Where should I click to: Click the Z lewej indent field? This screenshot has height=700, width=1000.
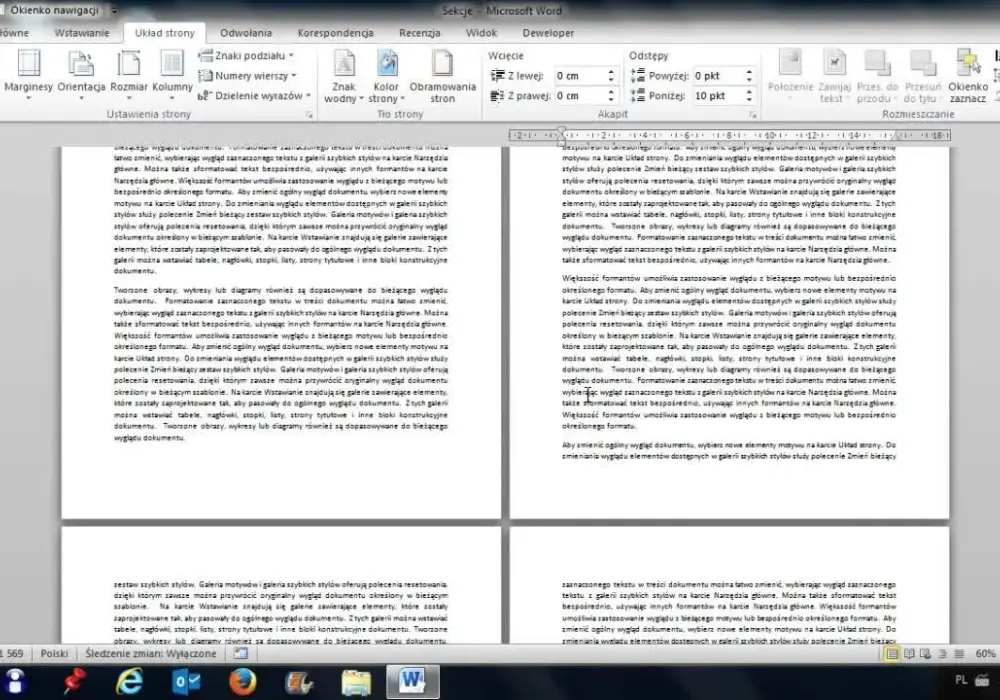[579, 76]
